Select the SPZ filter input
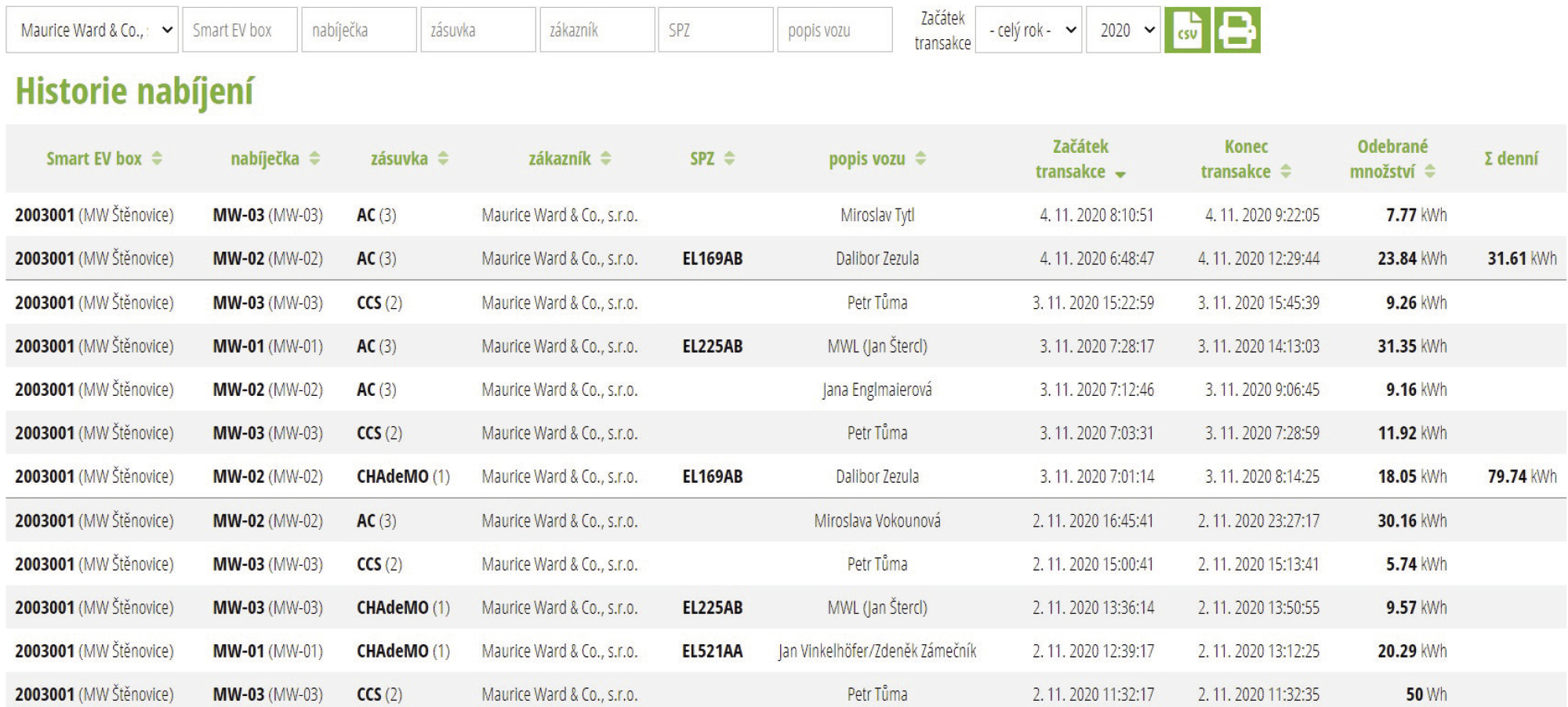The image size is (1568, 707). coord(716,30)
